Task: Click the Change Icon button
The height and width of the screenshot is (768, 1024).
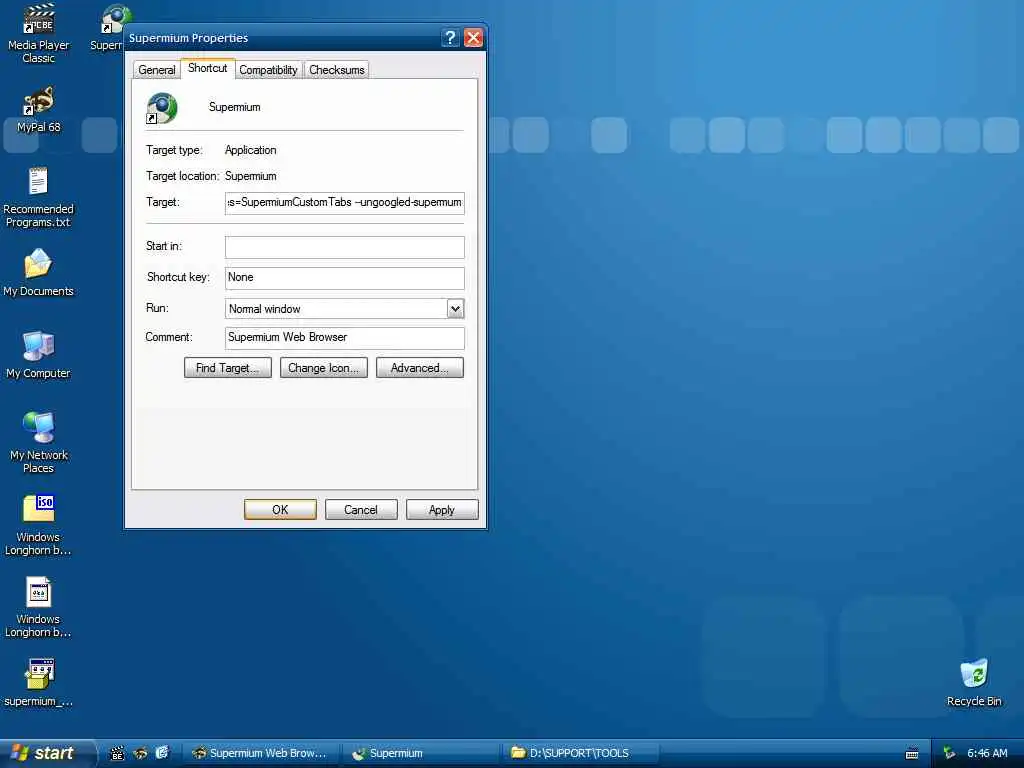Action: click(x=324, y=368)
